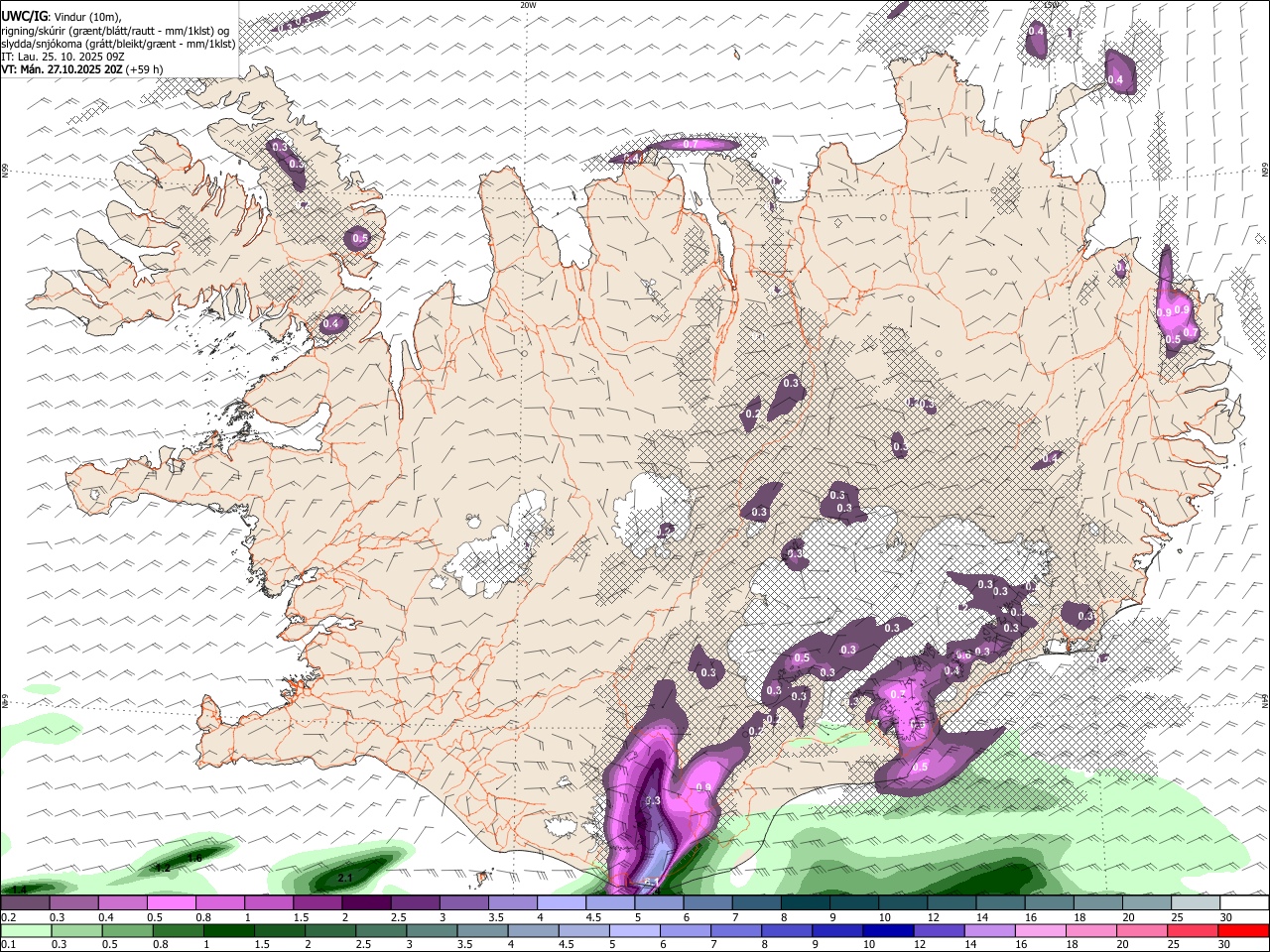This screenshot has height=952, width=1270.
Task: Click the 'rigning/skúrir' legend description line
Action: coord(116,30)
